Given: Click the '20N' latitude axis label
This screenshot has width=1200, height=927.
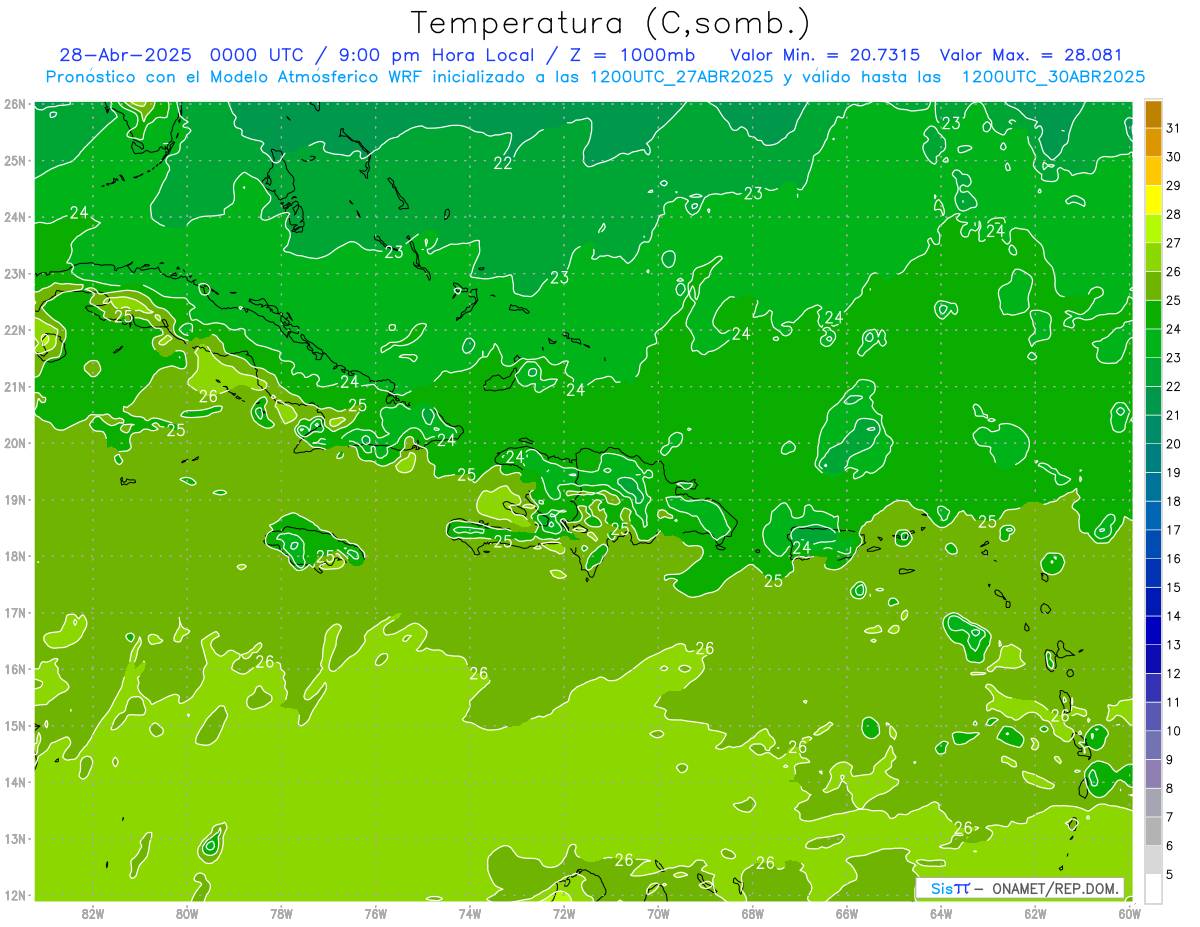Looking at the screenshot, I should tap(14, 443).
